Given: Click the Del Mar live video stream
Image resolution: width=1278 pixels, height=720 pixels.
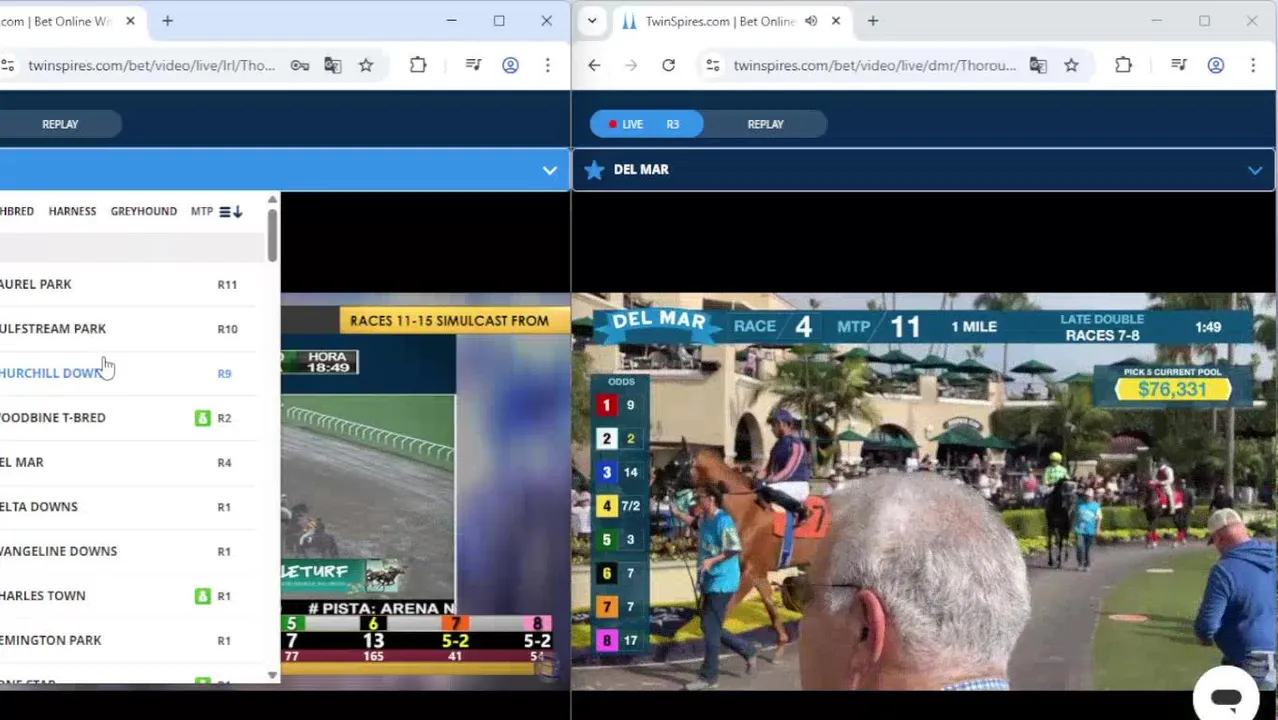Looking at the screenshot, I should click(x=924, y=490).
